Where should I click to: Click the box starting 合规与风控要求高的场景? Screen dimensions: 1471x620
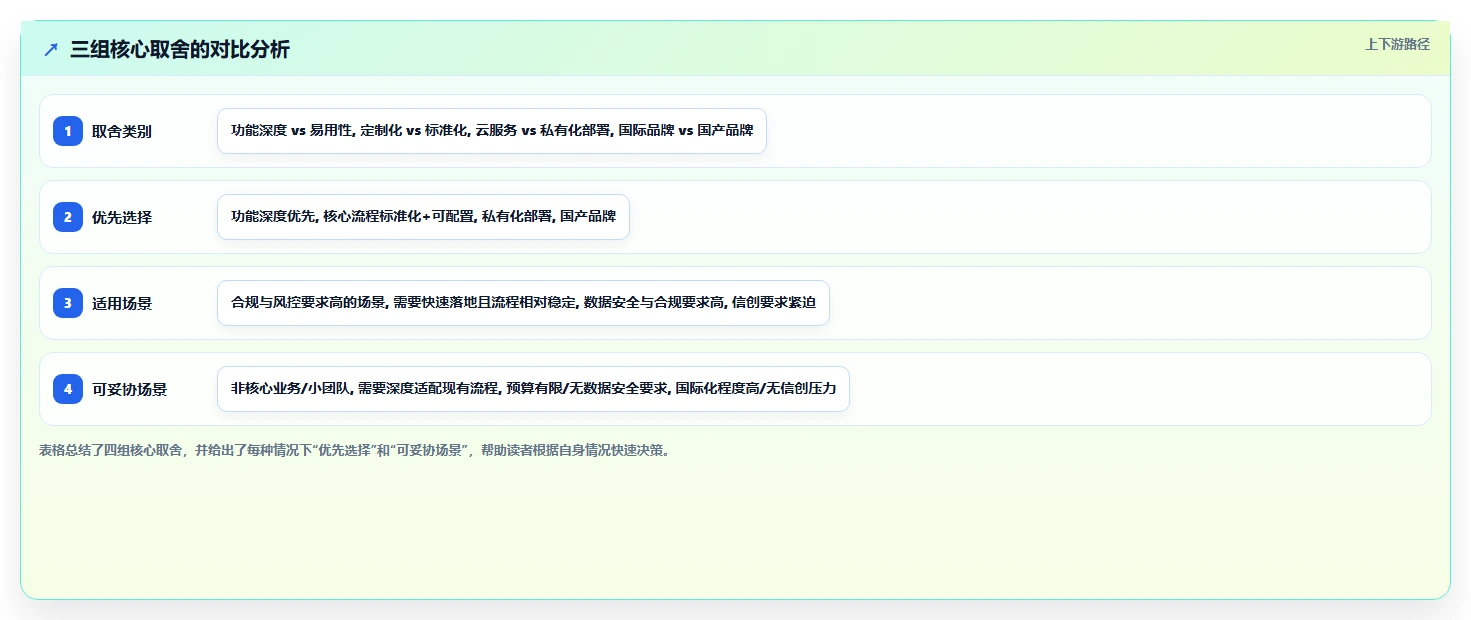coord(523,303)
